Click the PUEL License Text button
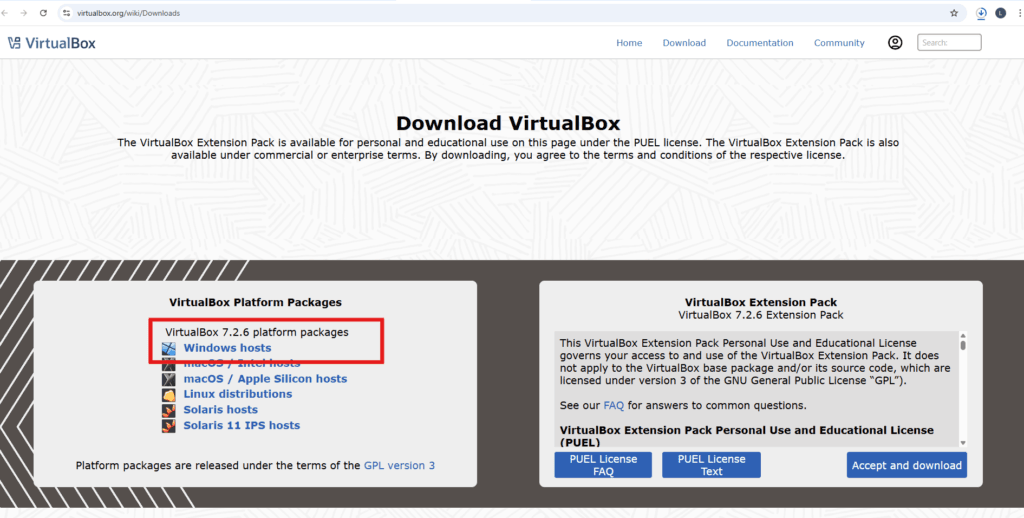This screenshot has width=1024, height=518. (x=711, y=465)
